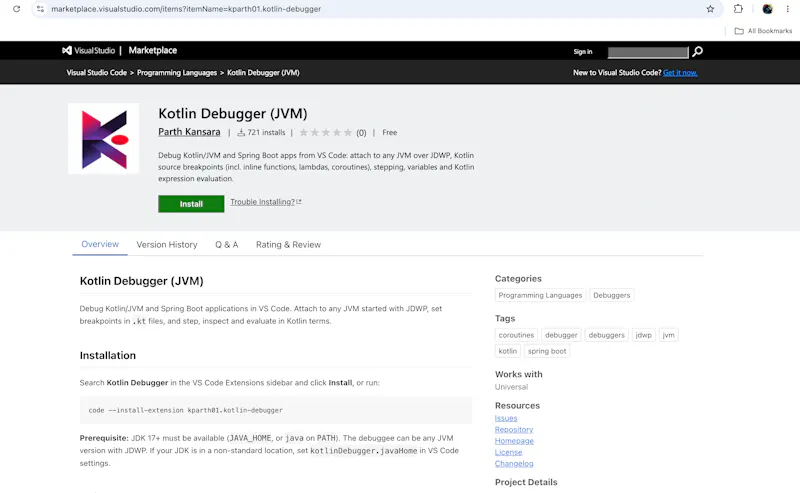The height and width of the screenshot is (493, 800).
Task: Open site information icon in address bar
Action: coord(40,9)
